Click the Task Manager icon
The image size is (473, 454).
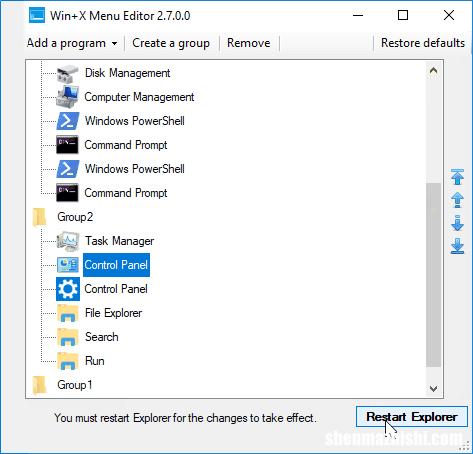[68, 241]
